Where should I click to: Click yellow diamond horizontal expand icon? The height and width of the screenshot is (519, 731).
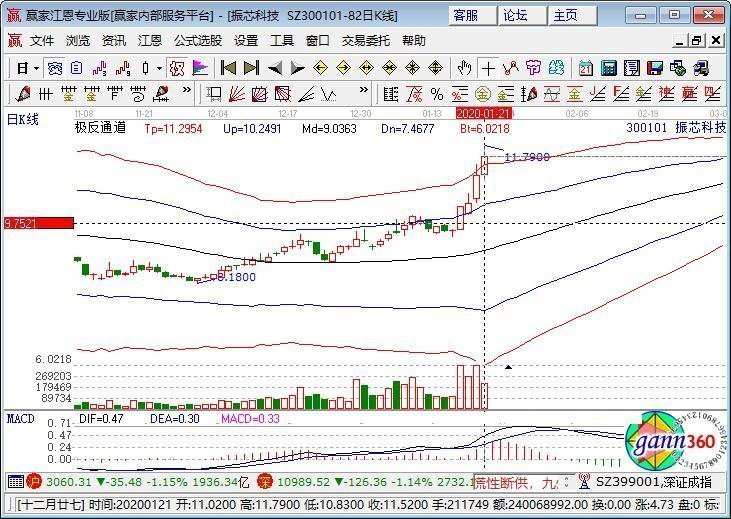(x=366, y=69)
